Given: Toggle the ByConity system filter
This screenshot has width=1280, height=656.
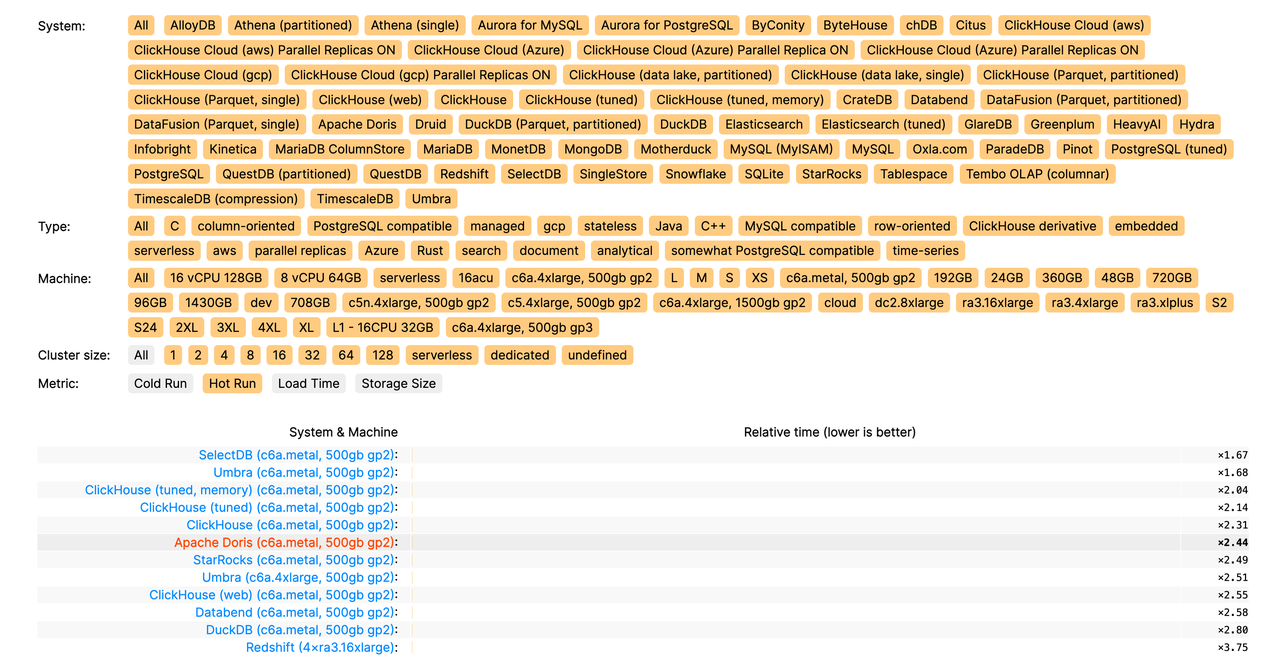Looking at the screenshot, I should click(x=777, y=25).
